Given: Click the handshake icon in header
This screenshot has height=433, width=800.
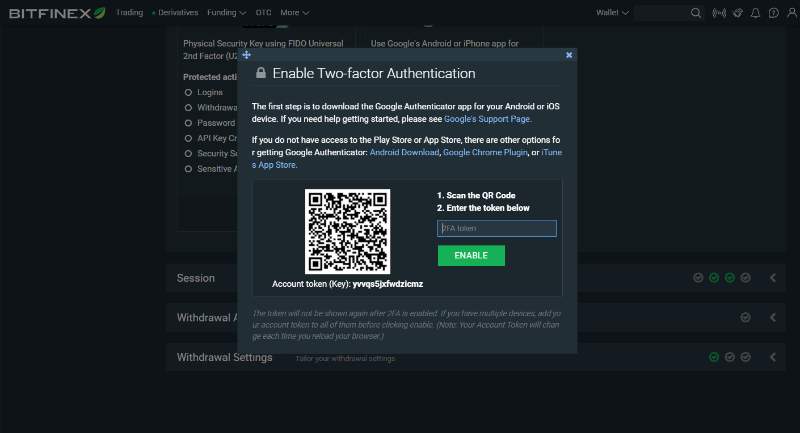Looking at the screenshot, I should (738, 13).
